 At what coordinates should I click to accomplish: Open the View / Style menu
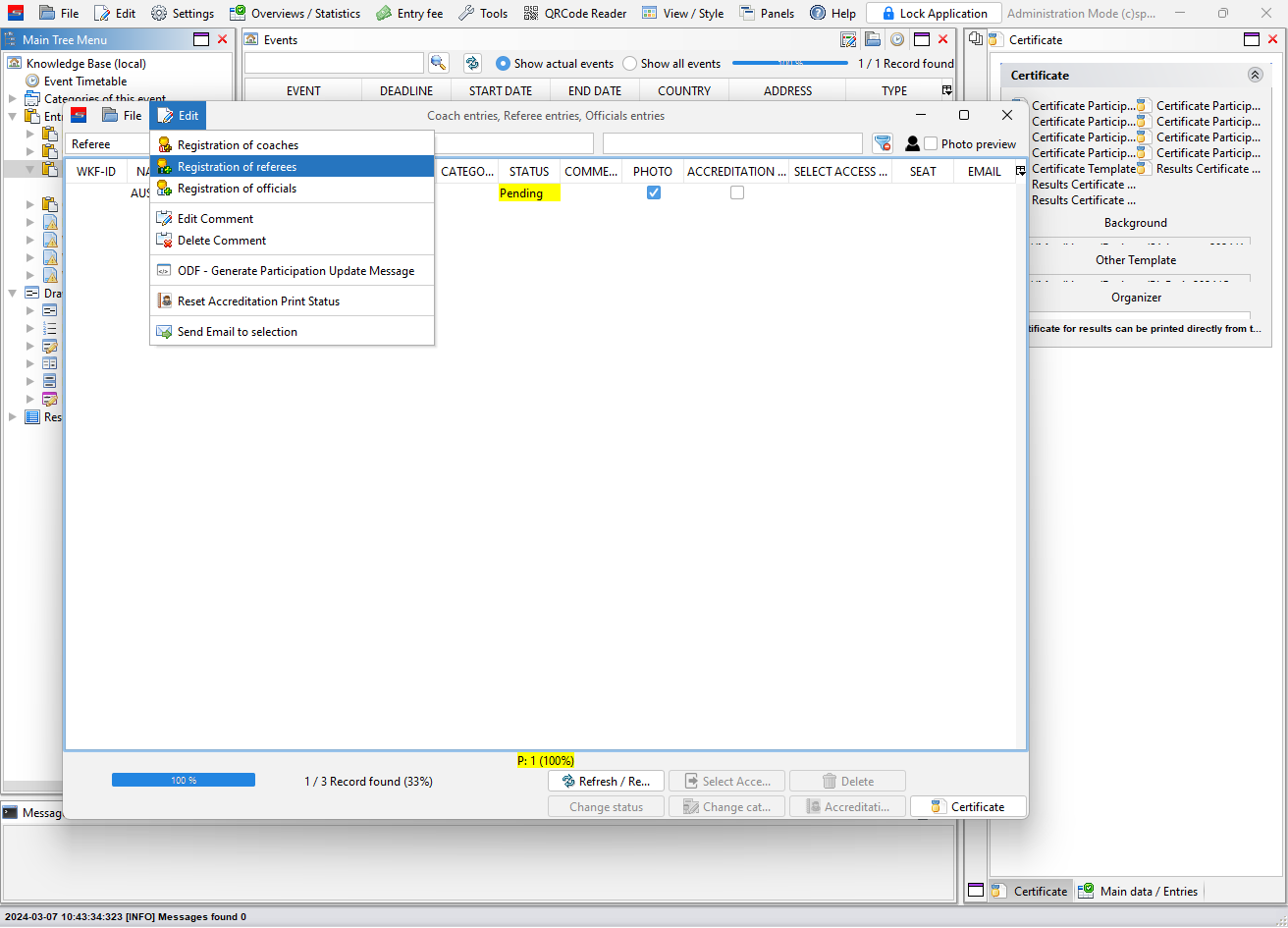[682, 13]
